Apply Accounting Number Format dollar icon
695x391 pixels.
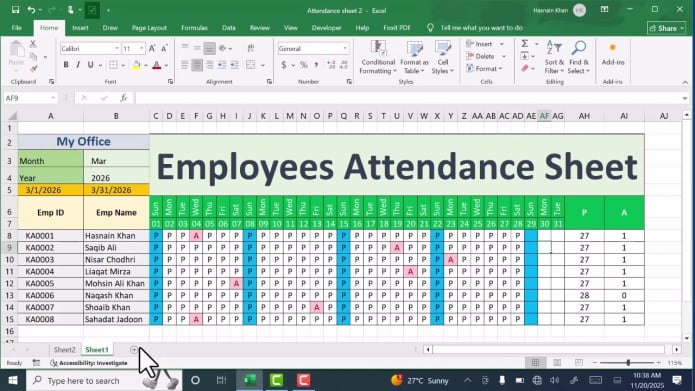284,65
